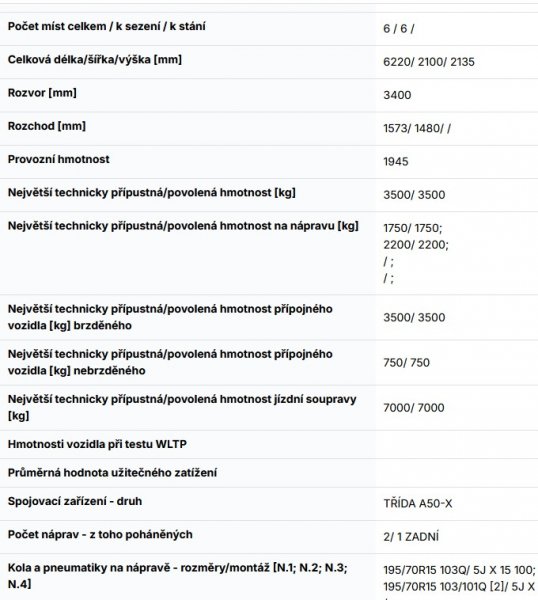The width and height of the screenshot is (538, 600).
Task: Click the axle load value 1750/ 1750
Action: click(x=412, y=228)
